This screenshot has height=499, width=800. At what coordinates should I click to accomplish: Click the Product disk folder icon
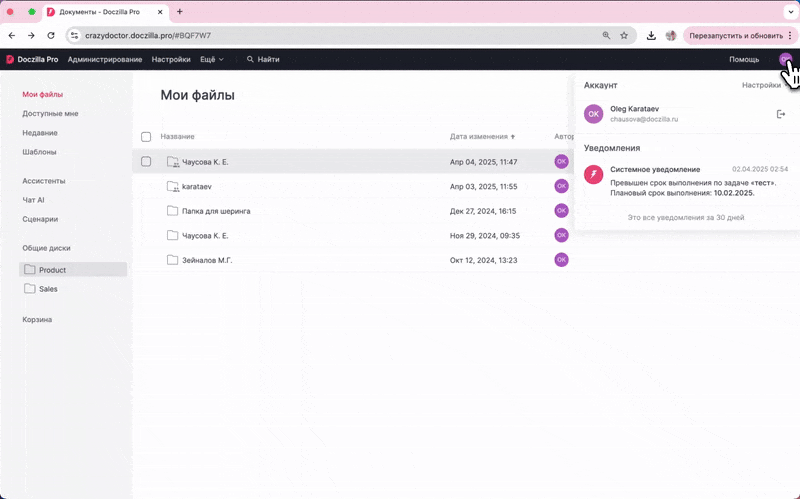pos(30,269)
